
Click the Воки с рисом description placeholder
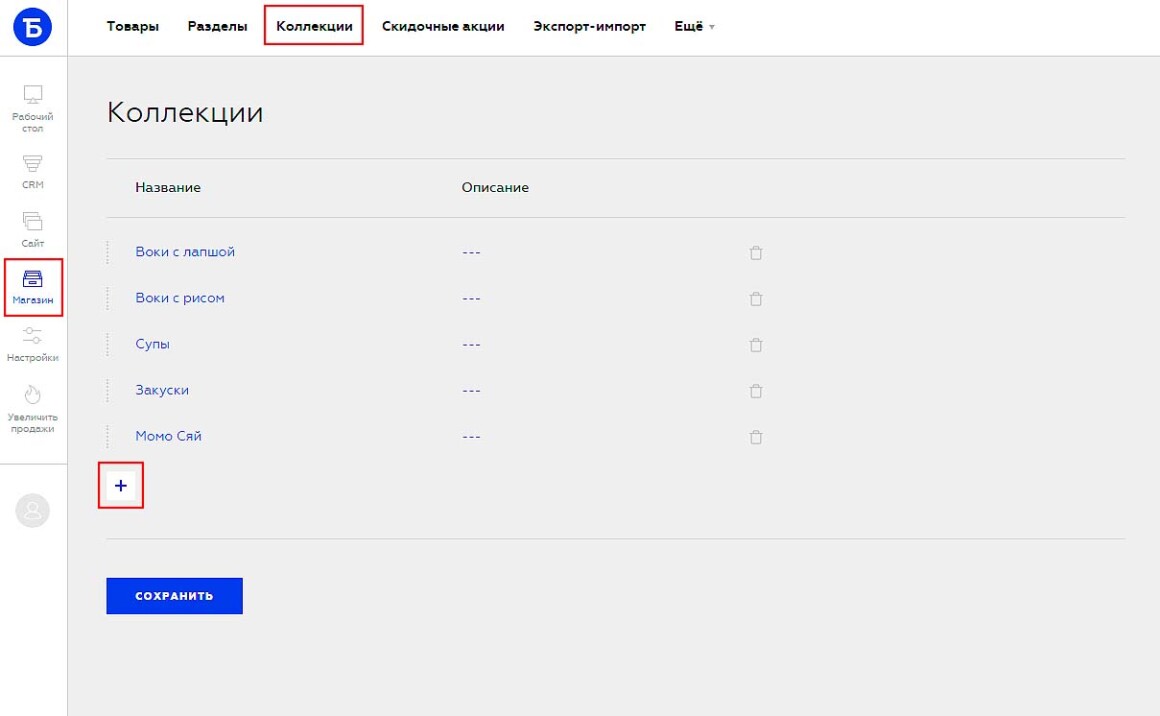pos(471,298)
